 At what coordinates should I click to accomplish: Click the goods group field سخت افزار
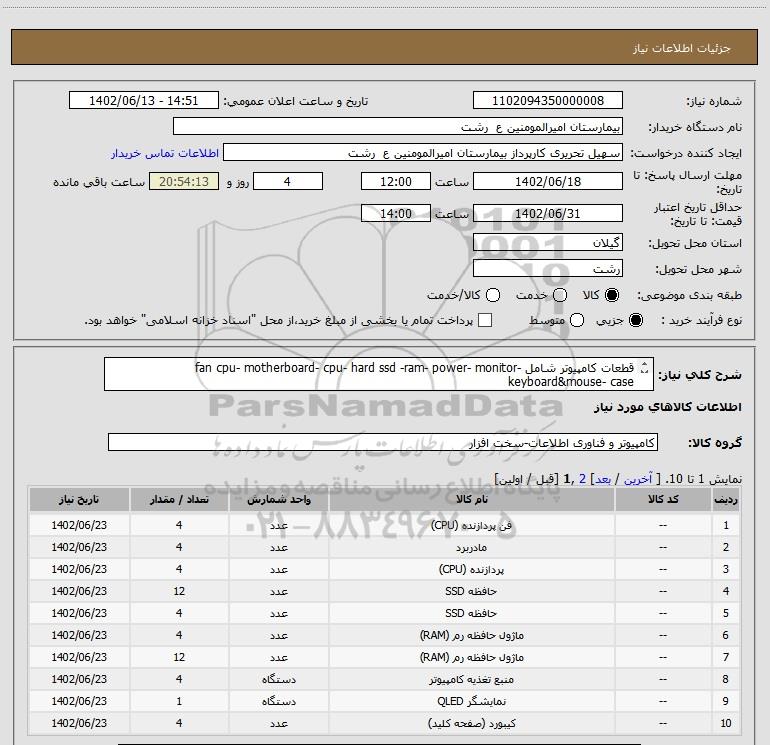point(383,442)
